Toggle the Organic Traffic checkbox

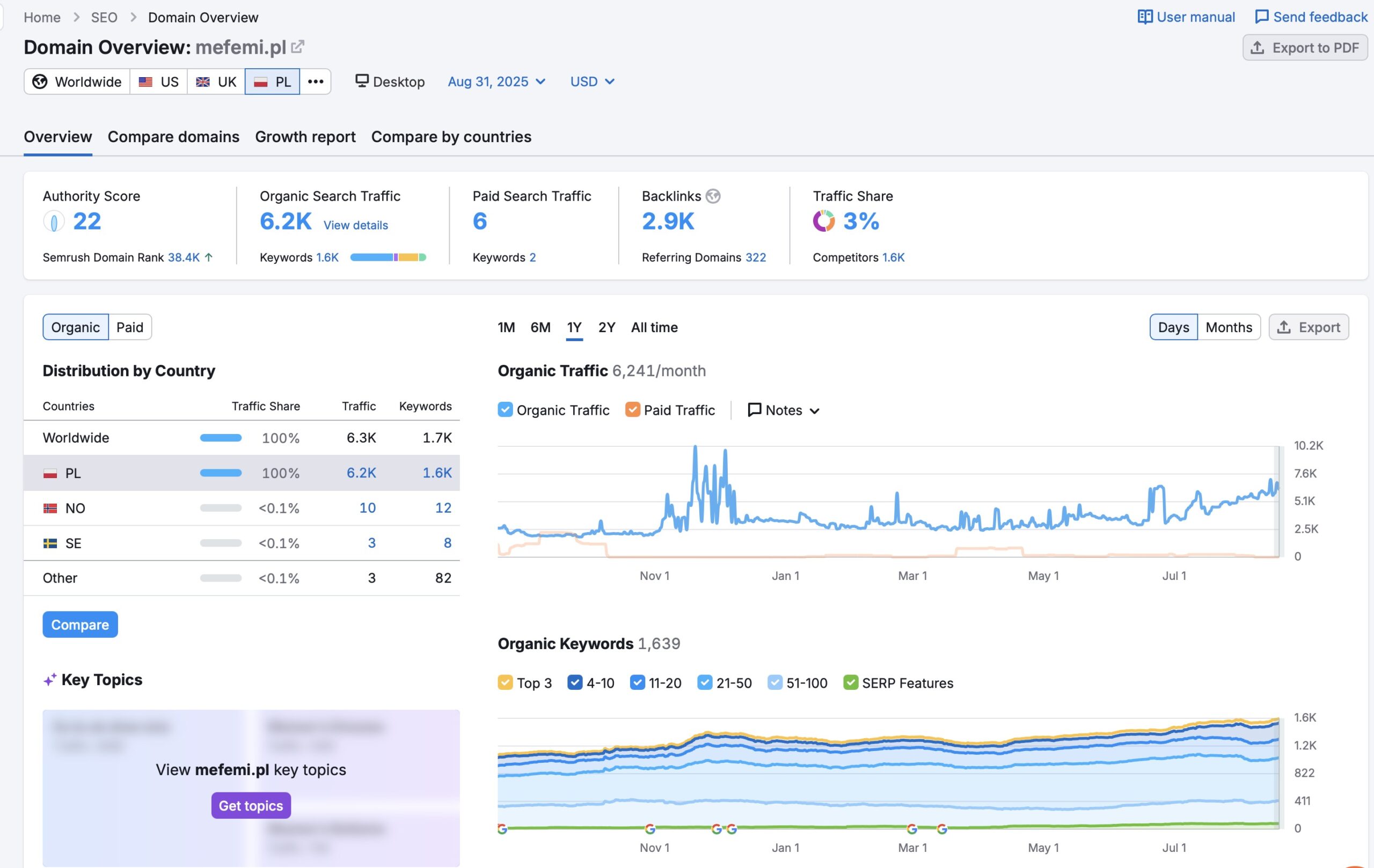pyautogui.click(x=505, y=409)
